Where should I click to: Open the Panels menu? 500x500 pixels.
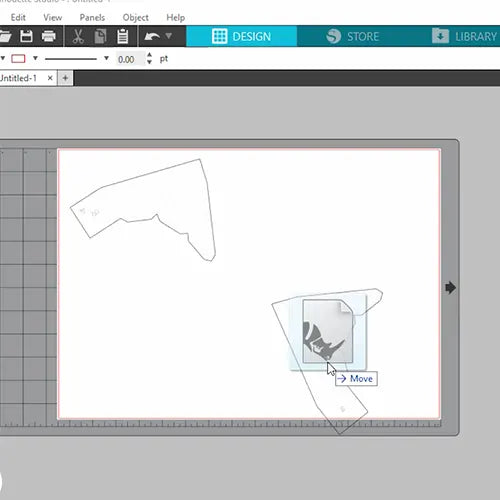tap(92, 17)
